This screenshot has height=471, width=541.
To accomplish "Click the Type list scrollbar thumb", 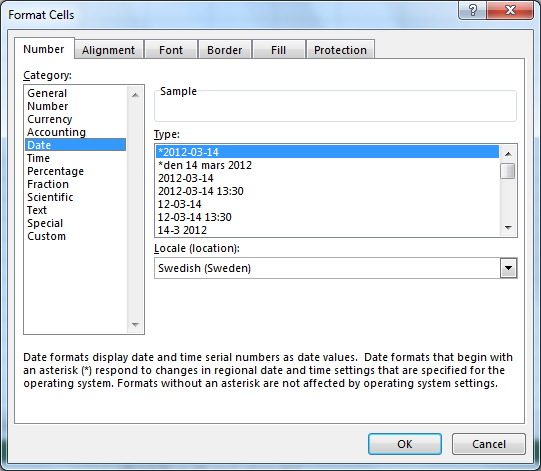I will click(508, 171).
